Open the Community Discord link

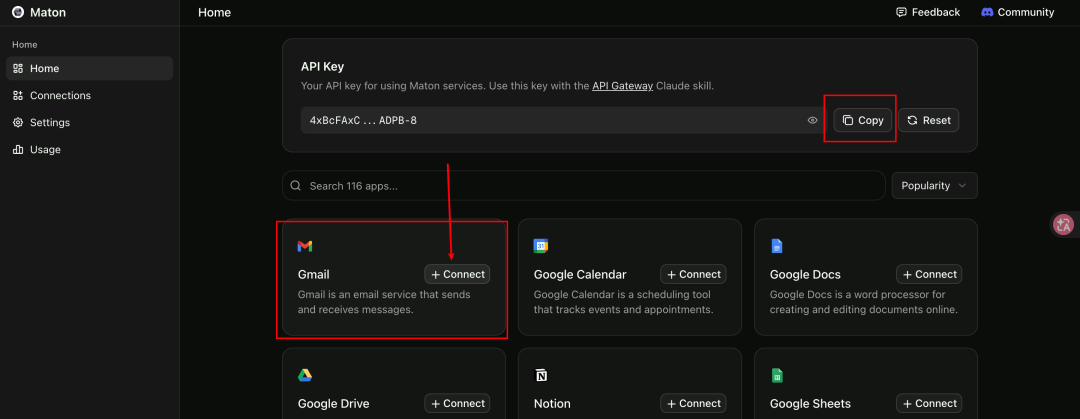tap(1017, 12)
